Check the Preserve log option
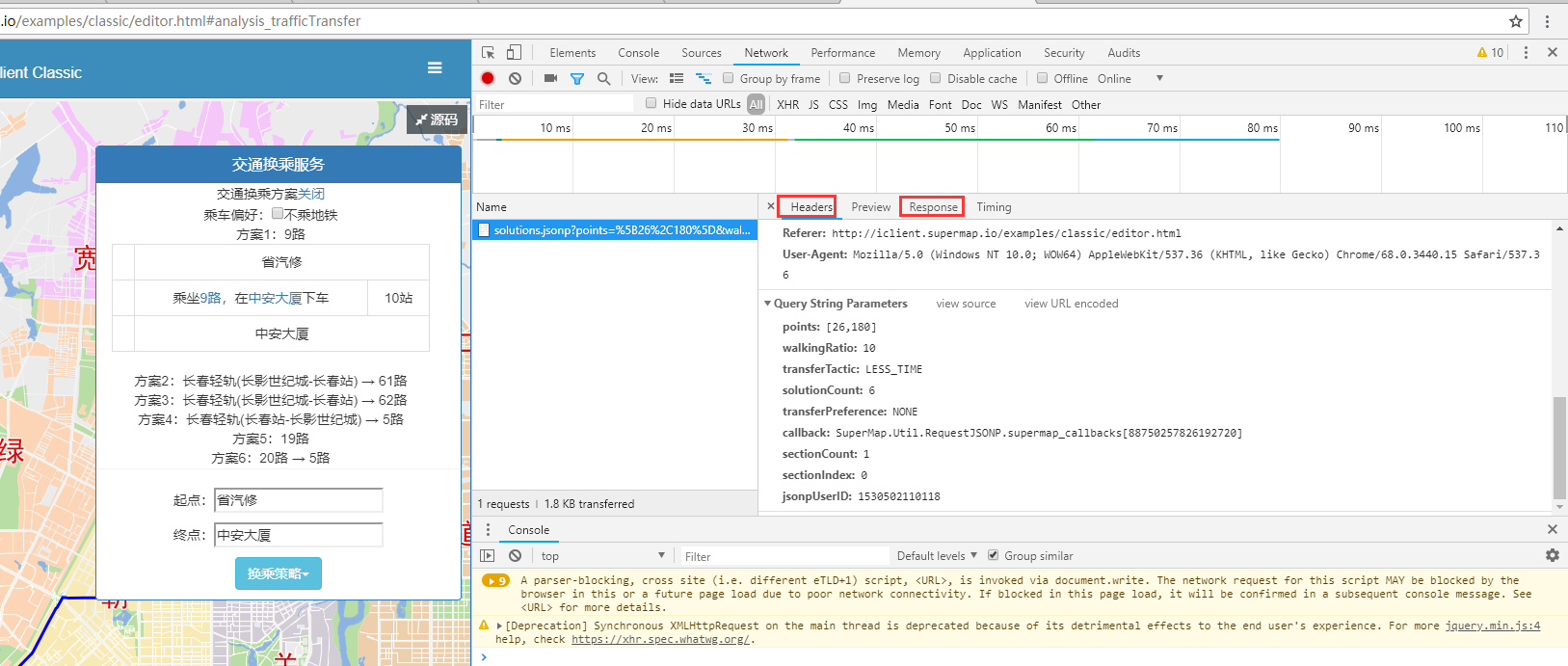The image size is (1568, 666). pos(845,79)
